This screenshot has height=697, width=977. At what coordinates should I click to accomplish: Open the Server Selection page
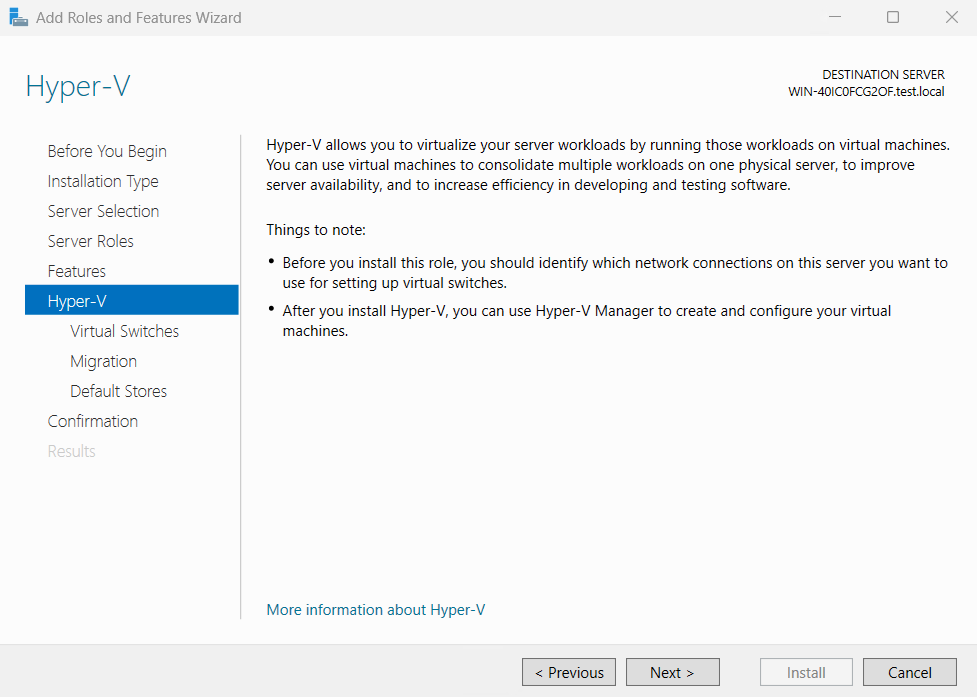pos(103,211)
